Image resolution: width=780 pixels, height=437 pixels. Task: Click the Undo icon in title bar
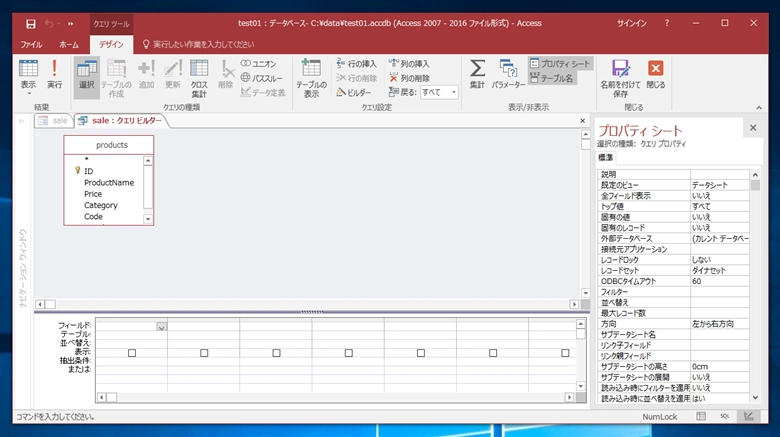(49, 23)
